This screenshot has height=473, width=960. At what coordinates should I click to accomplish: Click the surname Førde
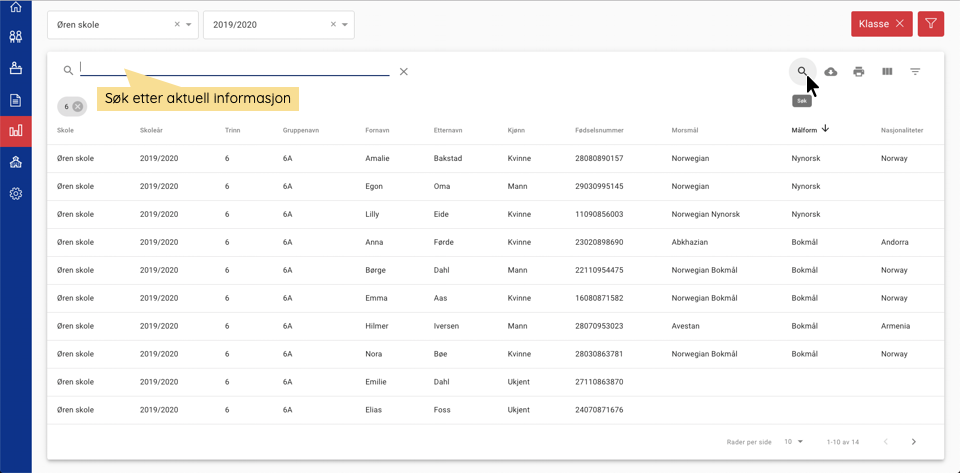click(x=443, y=242)
